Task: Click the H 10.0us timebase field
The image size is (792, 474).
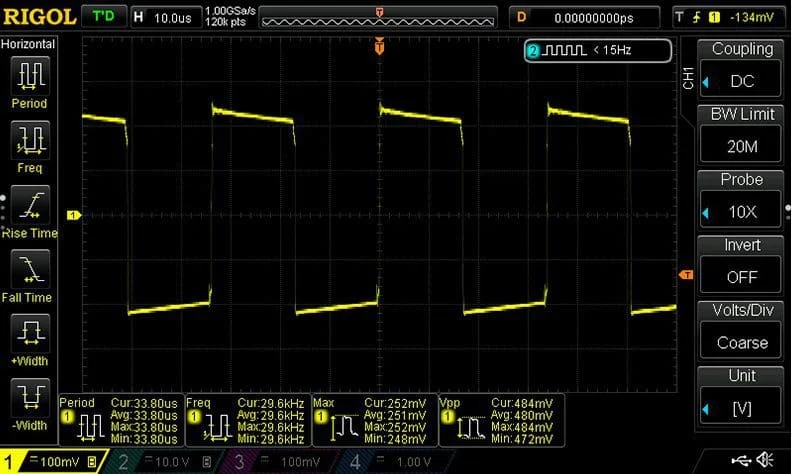Action: [x=166, y=18]
